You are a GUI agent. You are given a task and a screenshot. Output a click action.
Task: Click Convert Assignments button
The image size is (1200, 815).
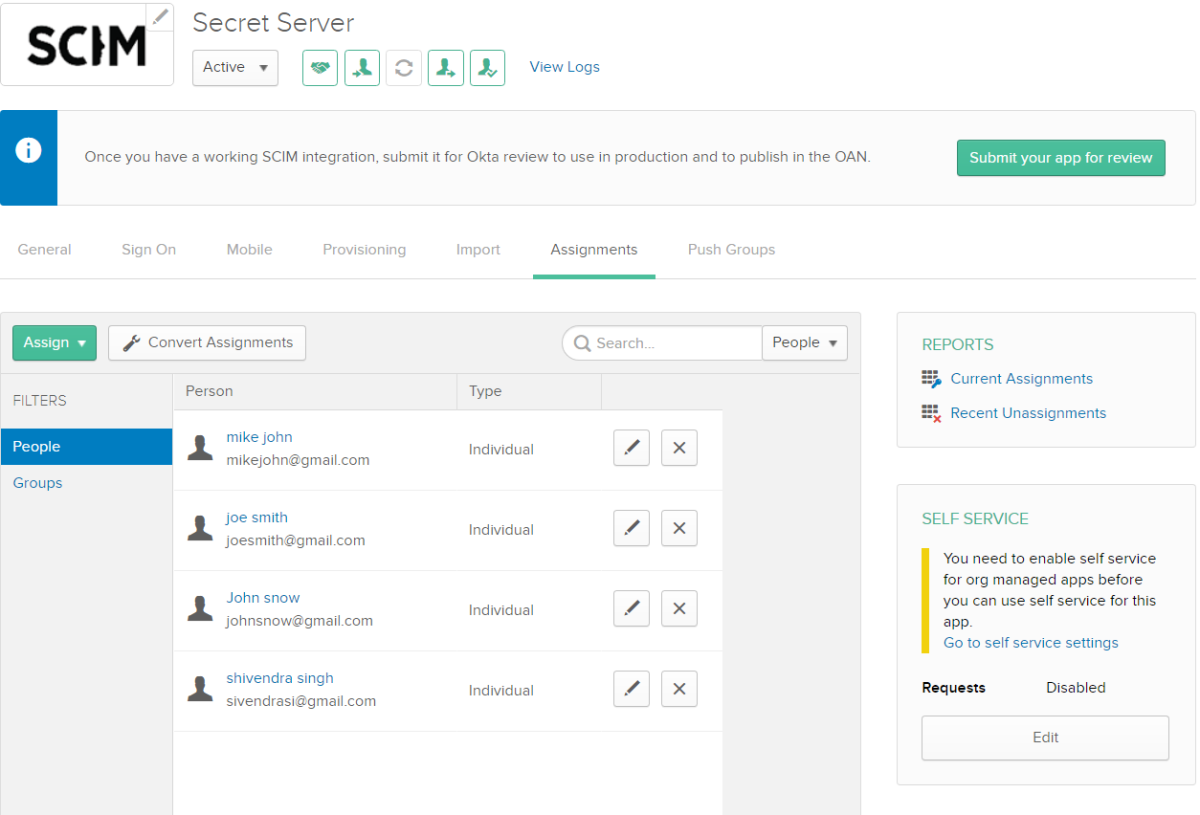click(x=207, y=342)
